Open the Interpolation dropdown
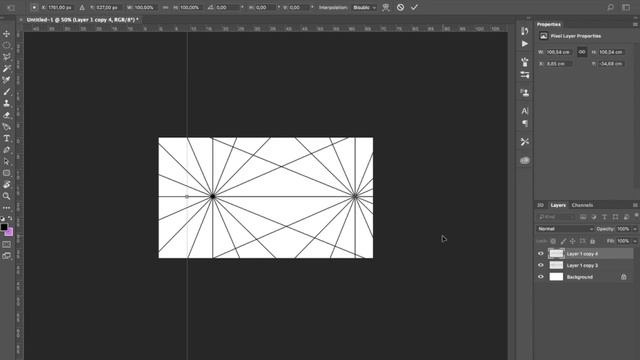 364,7
